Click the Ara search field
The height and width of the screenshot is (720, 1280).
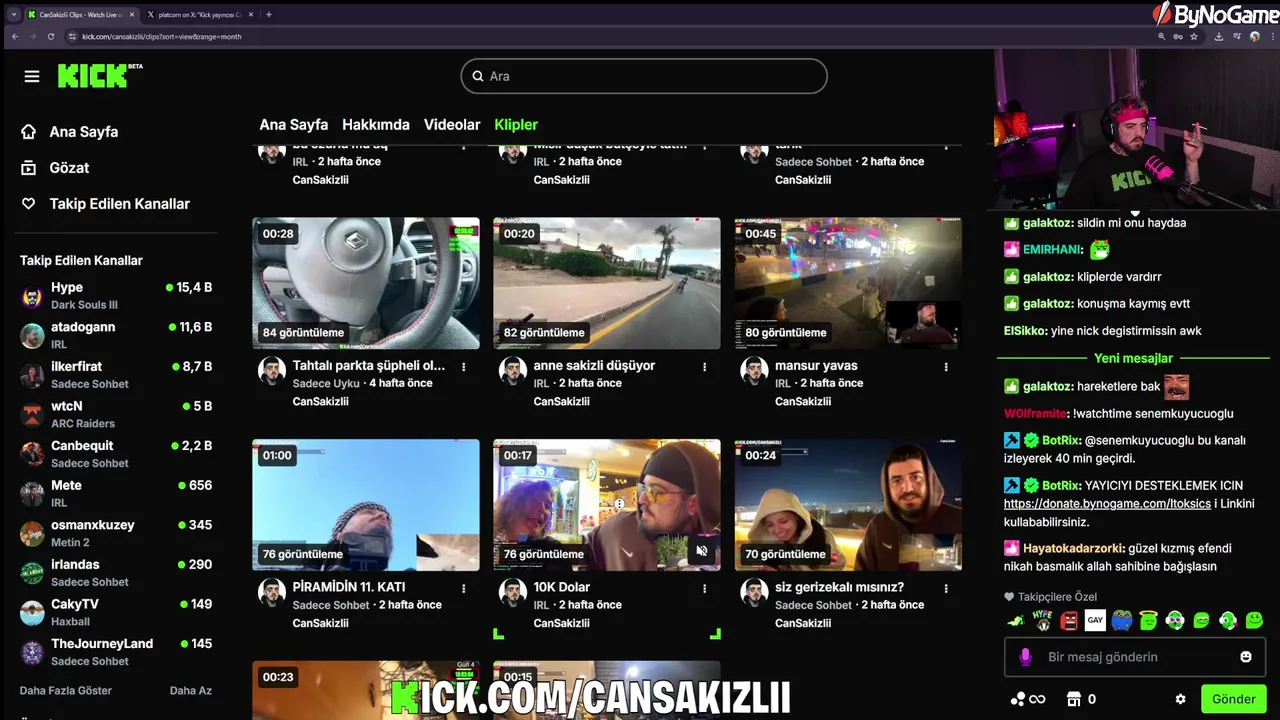(x=644, y=76)
